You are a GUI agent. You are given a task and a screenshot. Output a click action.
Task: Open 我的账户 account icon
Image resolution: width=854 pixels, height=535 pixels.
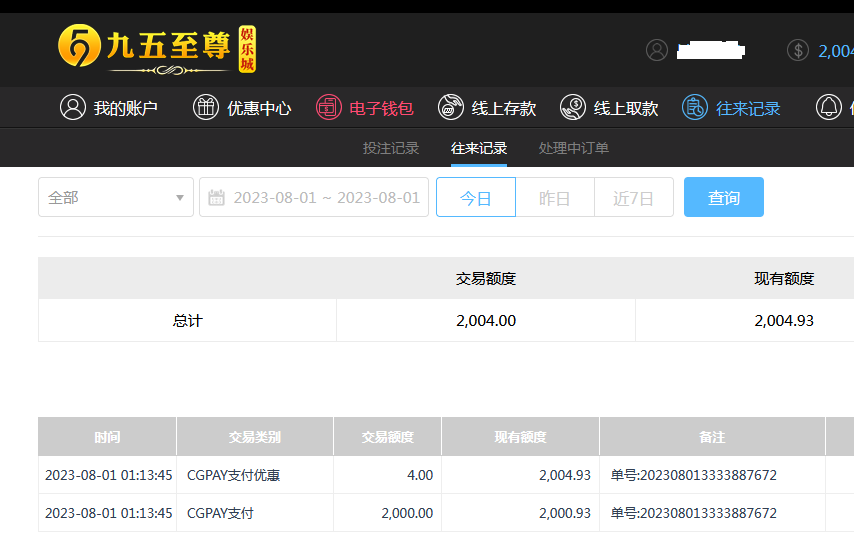pyautogui.click(x=73, y=108)
